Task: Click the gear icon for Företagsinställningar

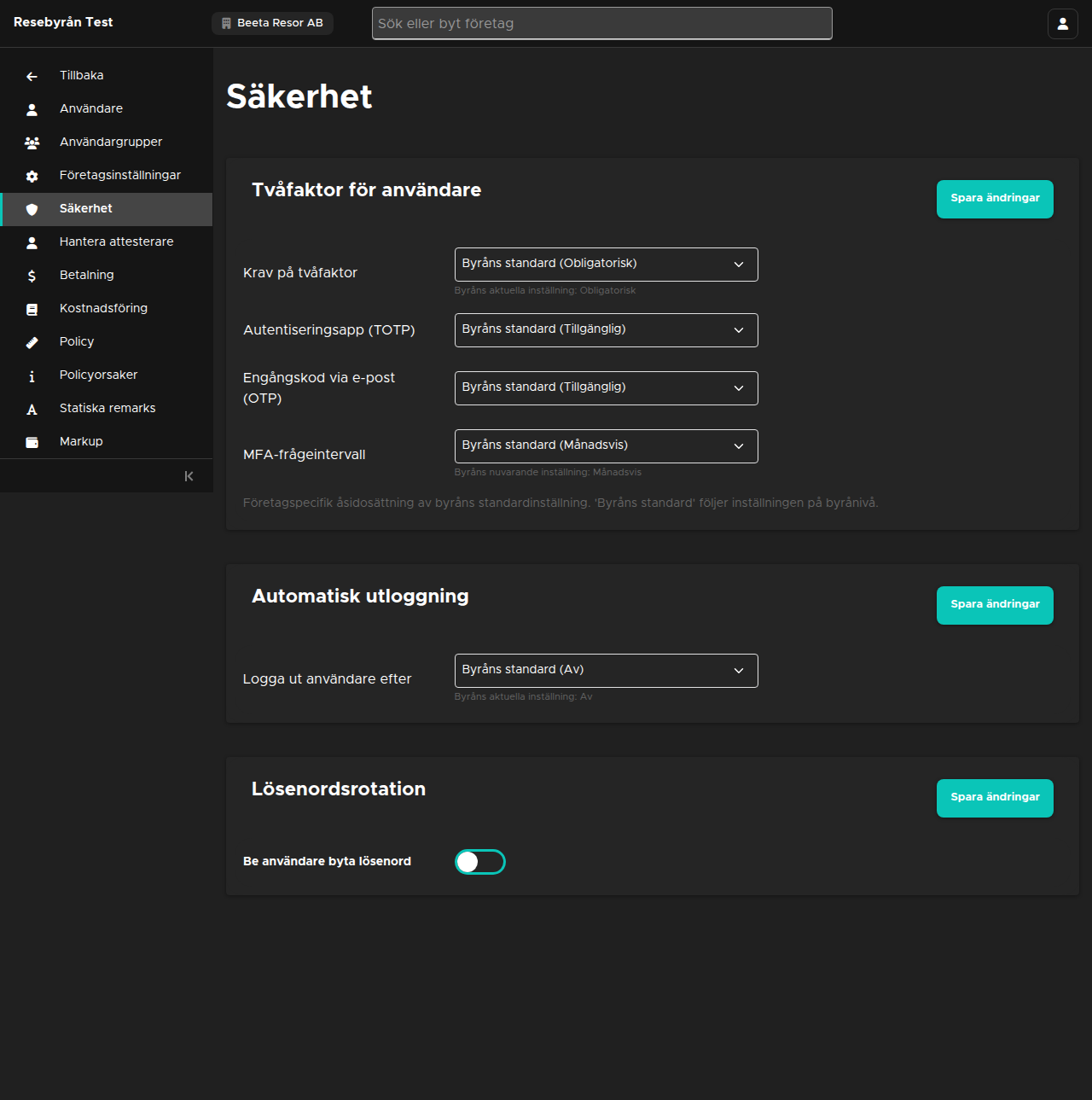Action: [x=32, y=176]
